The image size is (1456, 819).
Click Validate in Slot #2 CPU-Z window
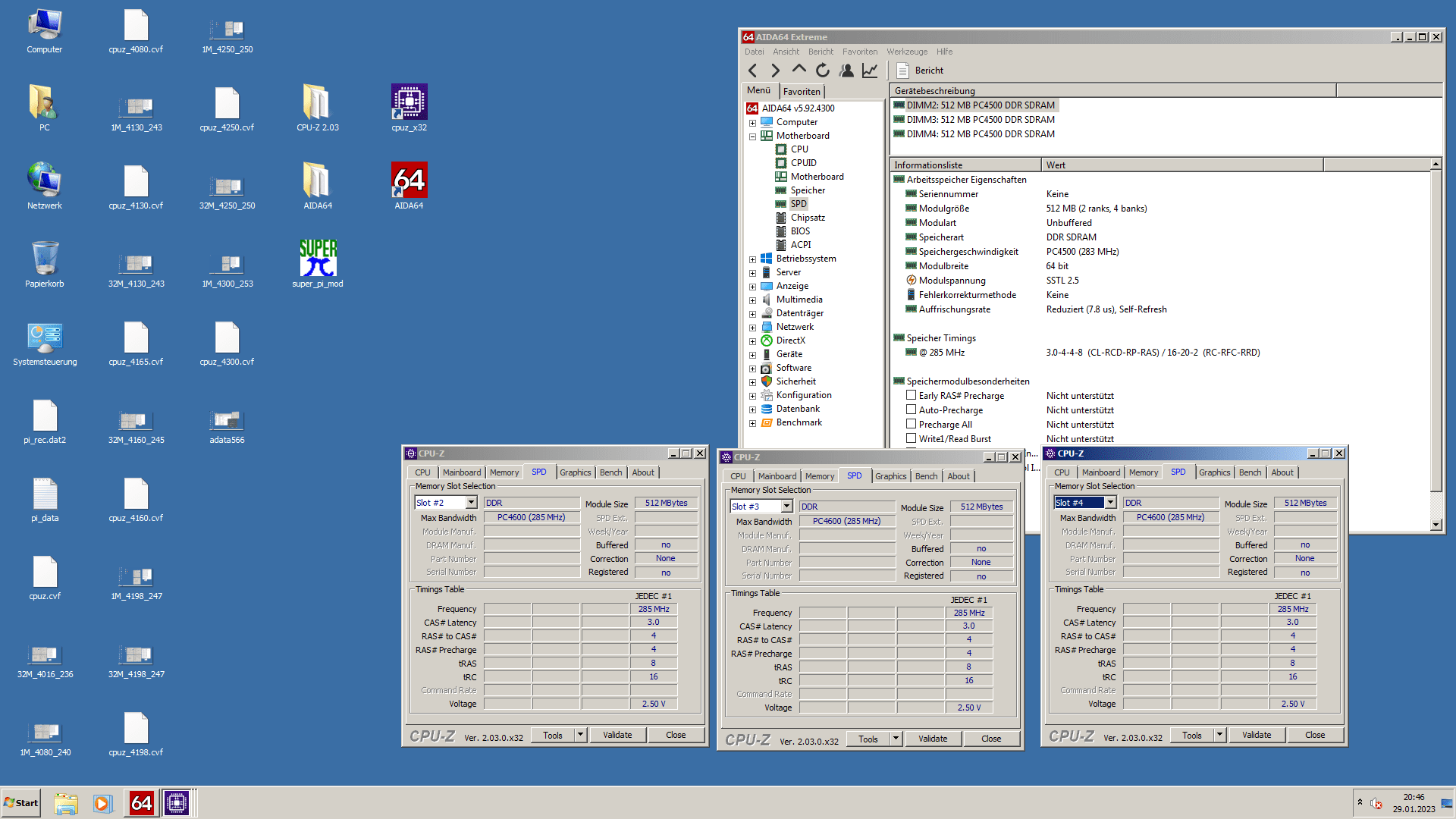coord(617,735)
